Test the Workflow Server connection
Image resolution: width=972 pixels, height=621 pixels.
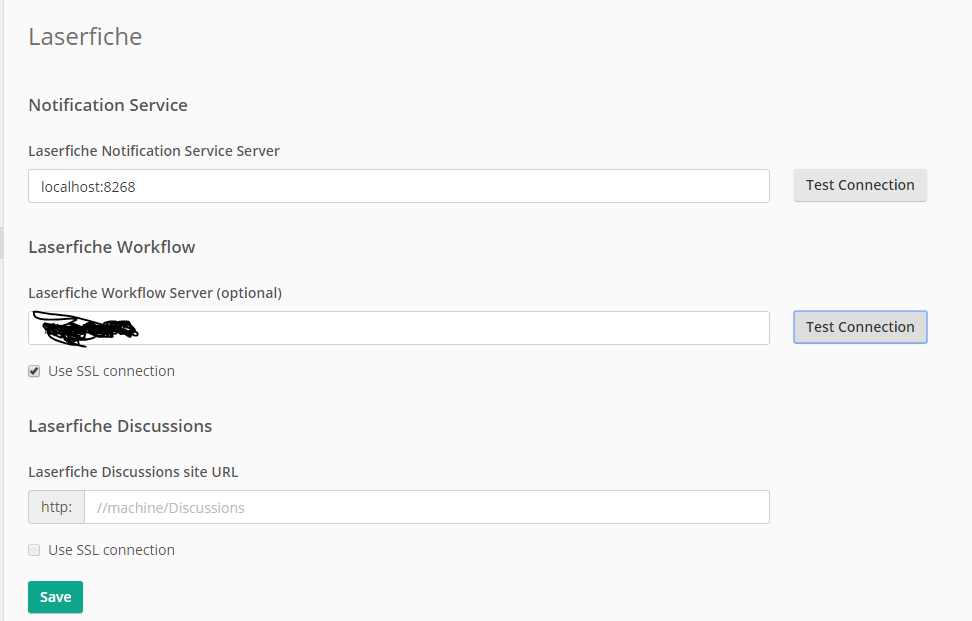(x=860, y=327)
